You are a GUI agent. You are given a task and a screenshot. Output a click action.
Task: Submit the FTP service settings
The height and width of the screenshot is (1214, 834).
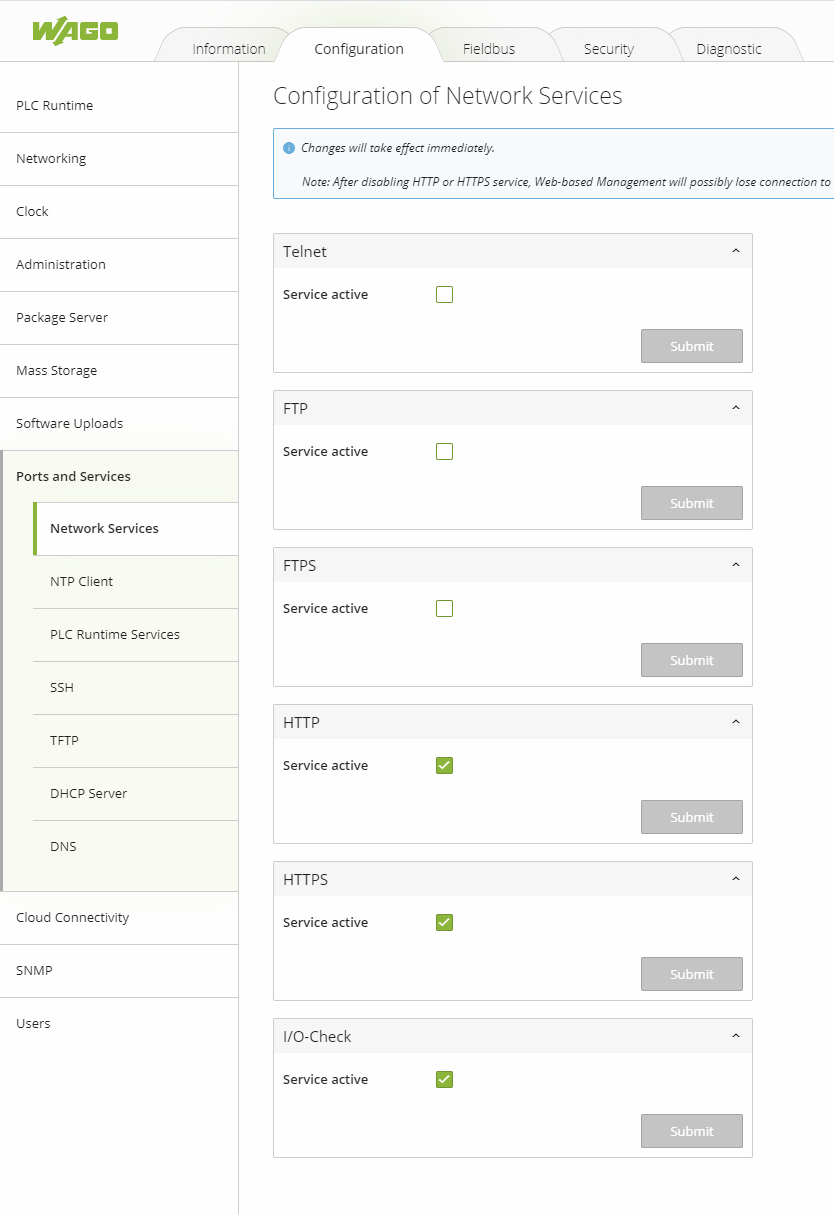pyautogui.click(x=691, y=503)
